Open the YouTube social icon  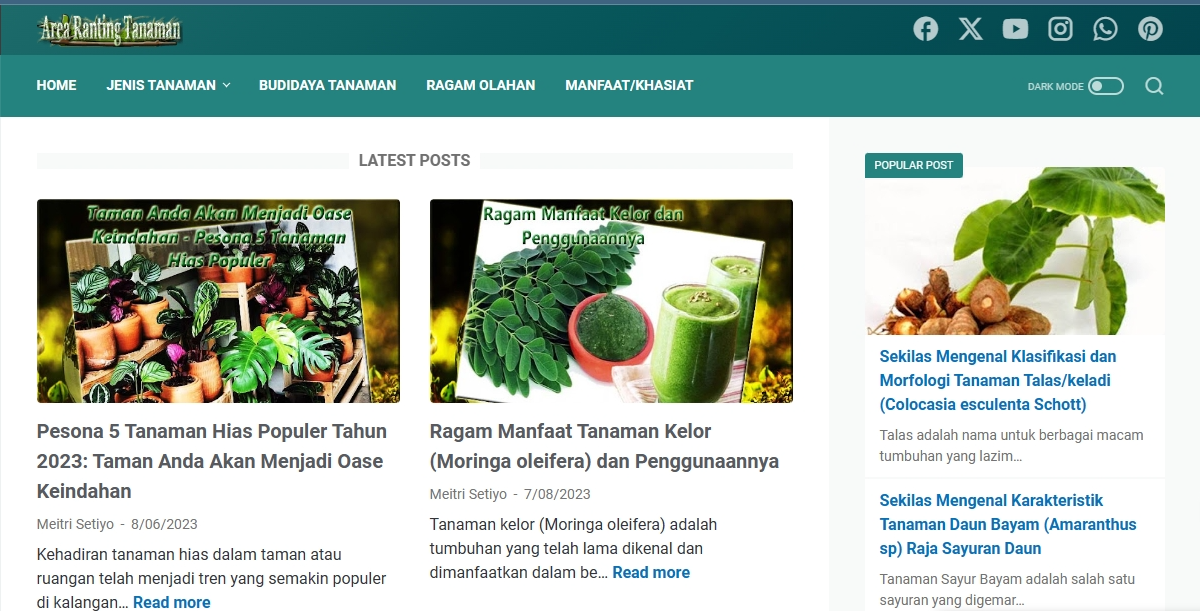coord(1015,29)
